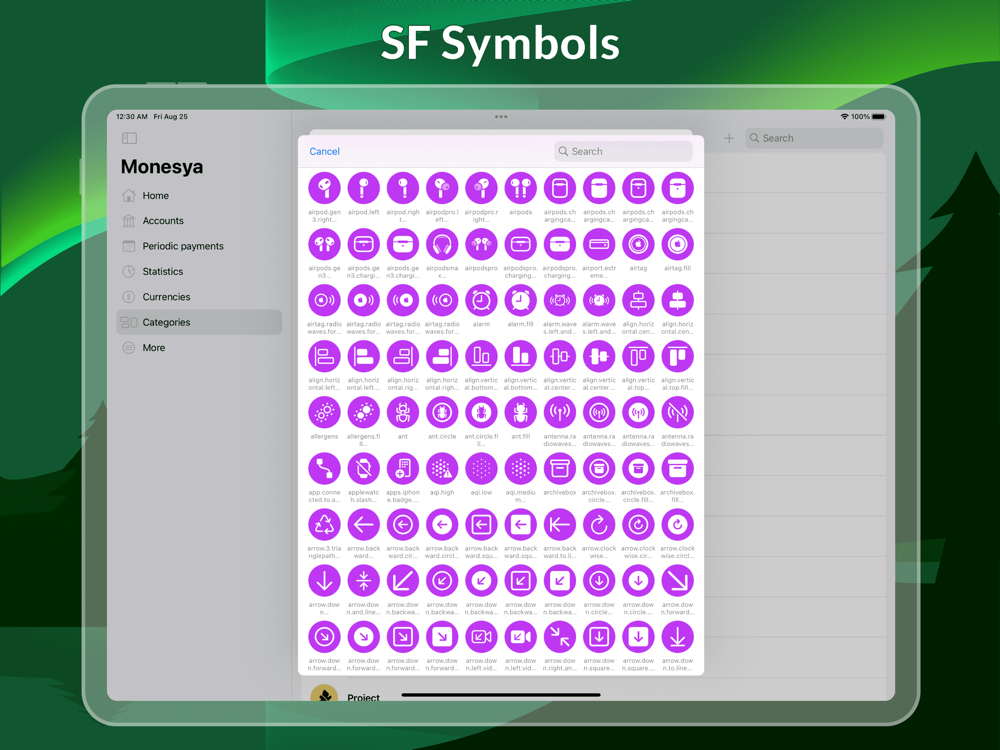Select the airpods symbol
The height and width of the screenshot is (750, 1000).
pyautogui.click(x=520, y=188)
